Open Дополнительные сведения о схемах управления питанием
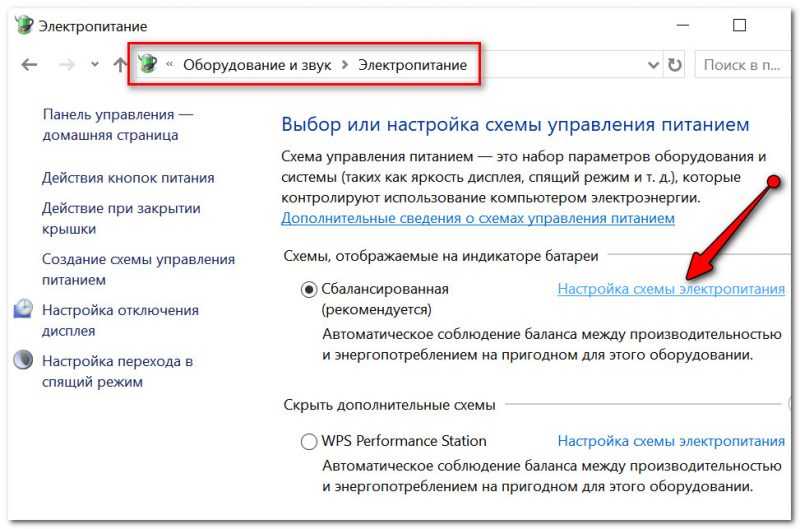This screenshot has height=529, width=800. coord(478,218)
